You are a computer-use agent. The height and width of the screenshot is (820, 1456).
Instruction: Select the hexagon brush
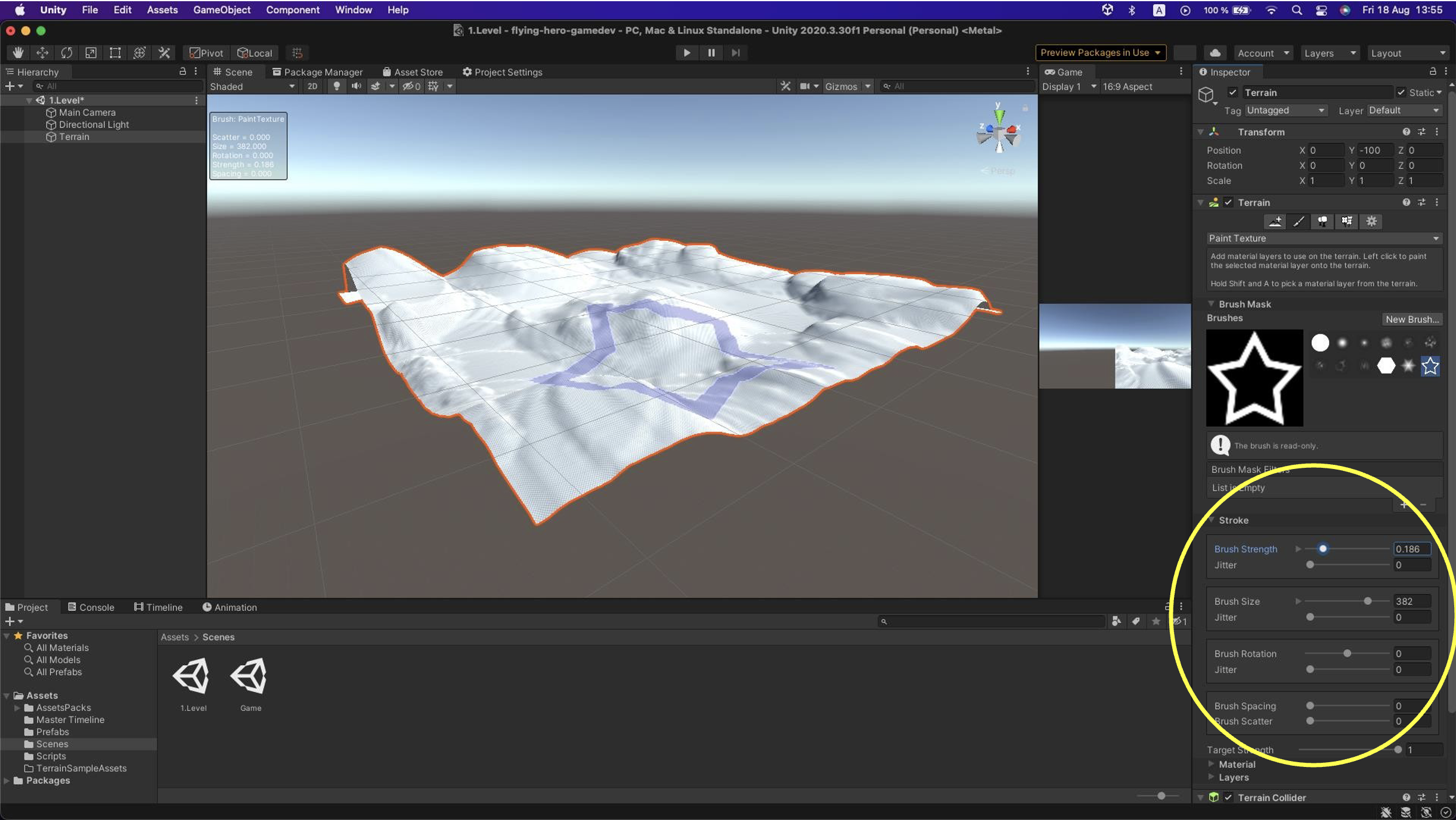coord(1386,365)
